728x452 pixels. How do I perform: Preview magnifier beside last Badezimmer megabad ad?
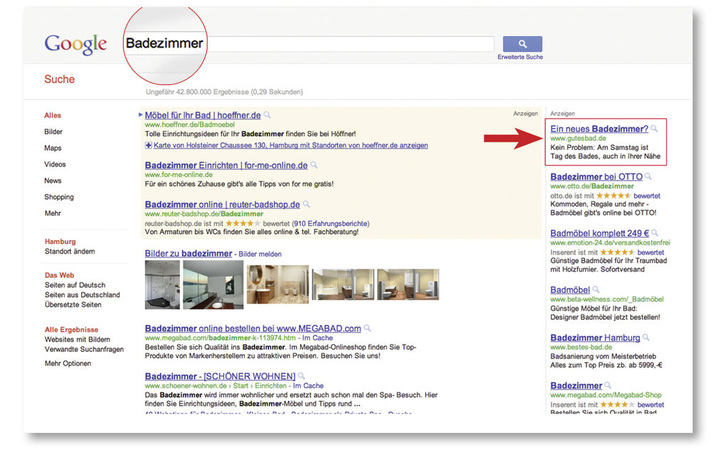tap(608, 385)
